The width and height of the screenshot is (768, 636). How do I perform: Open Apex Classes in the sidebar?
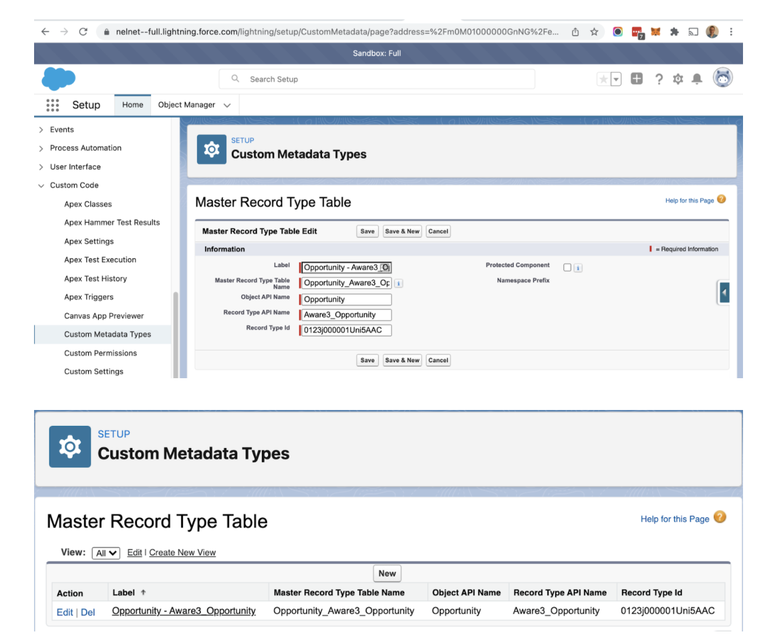point(88,204)
